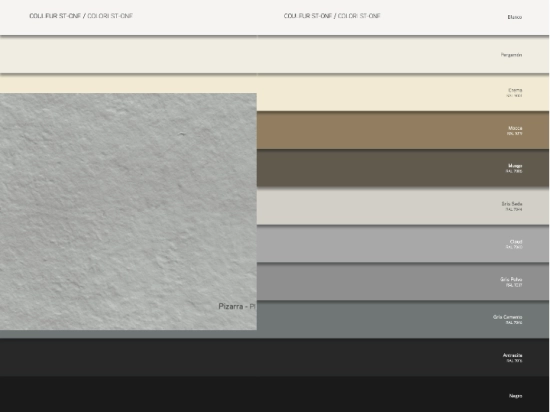Pick the Musgo dark olive color band
The width and height of the screenshot is (550, 412).
pos(403,168)
